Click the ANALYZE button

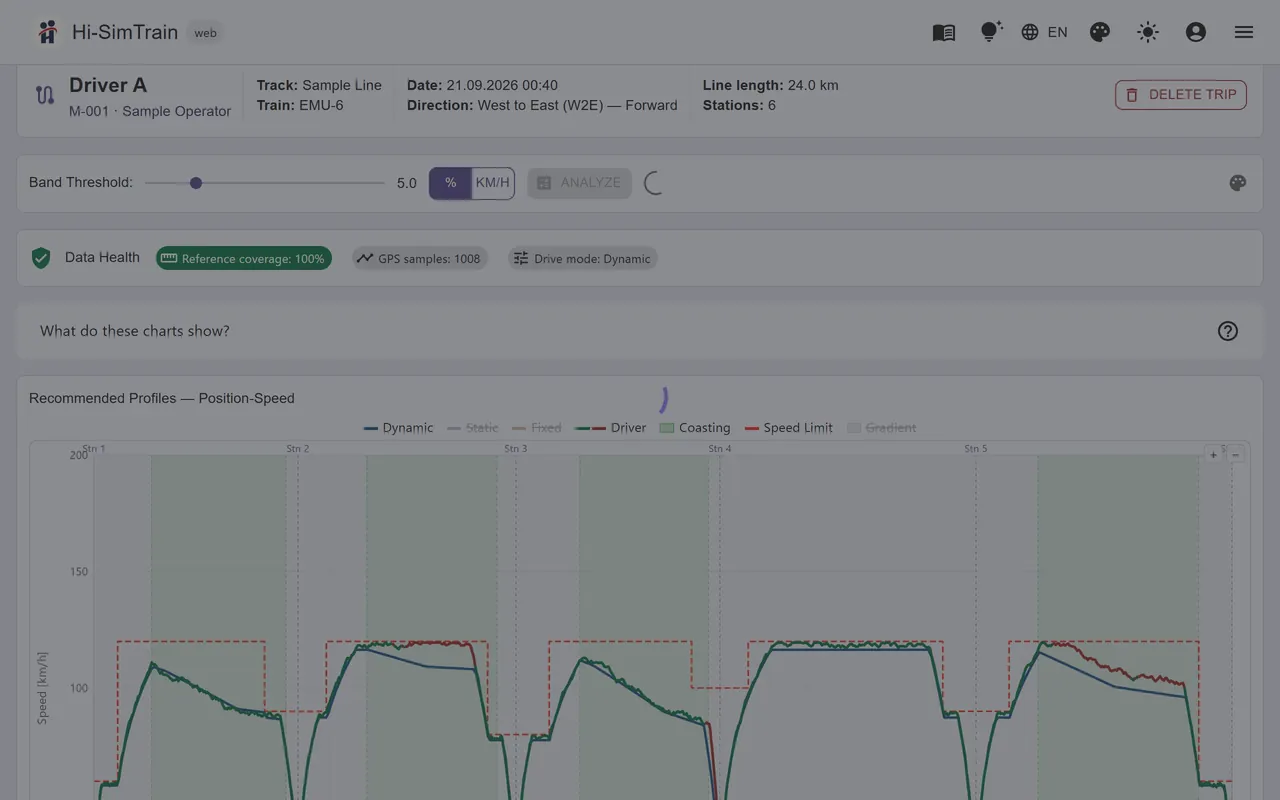[x=580, y=183]
